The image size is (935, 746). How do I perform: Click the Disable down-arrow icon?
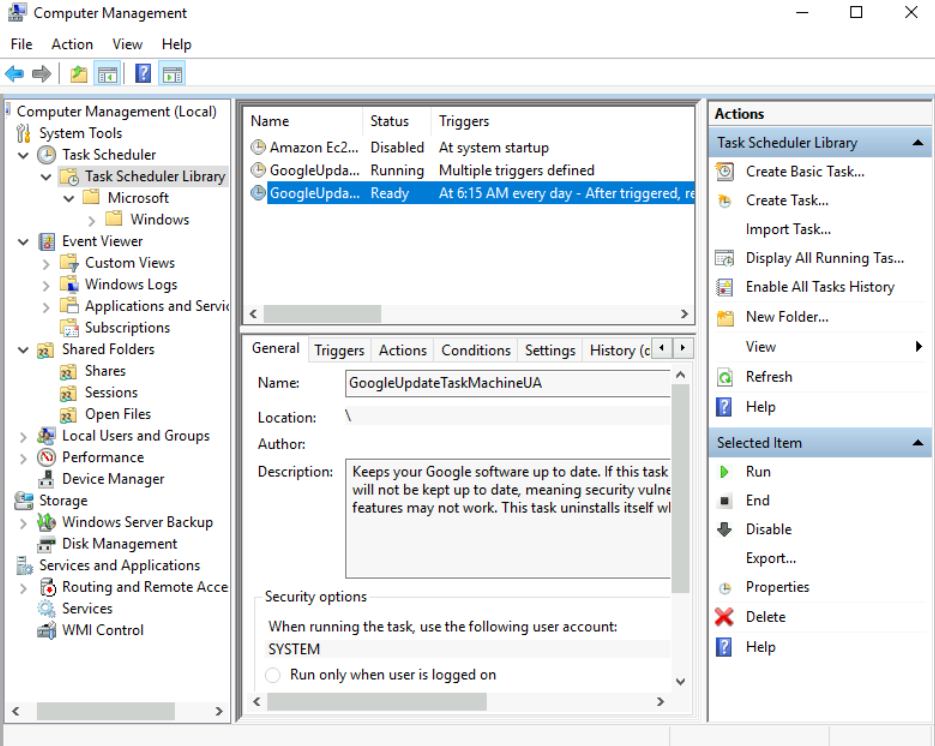725,530
